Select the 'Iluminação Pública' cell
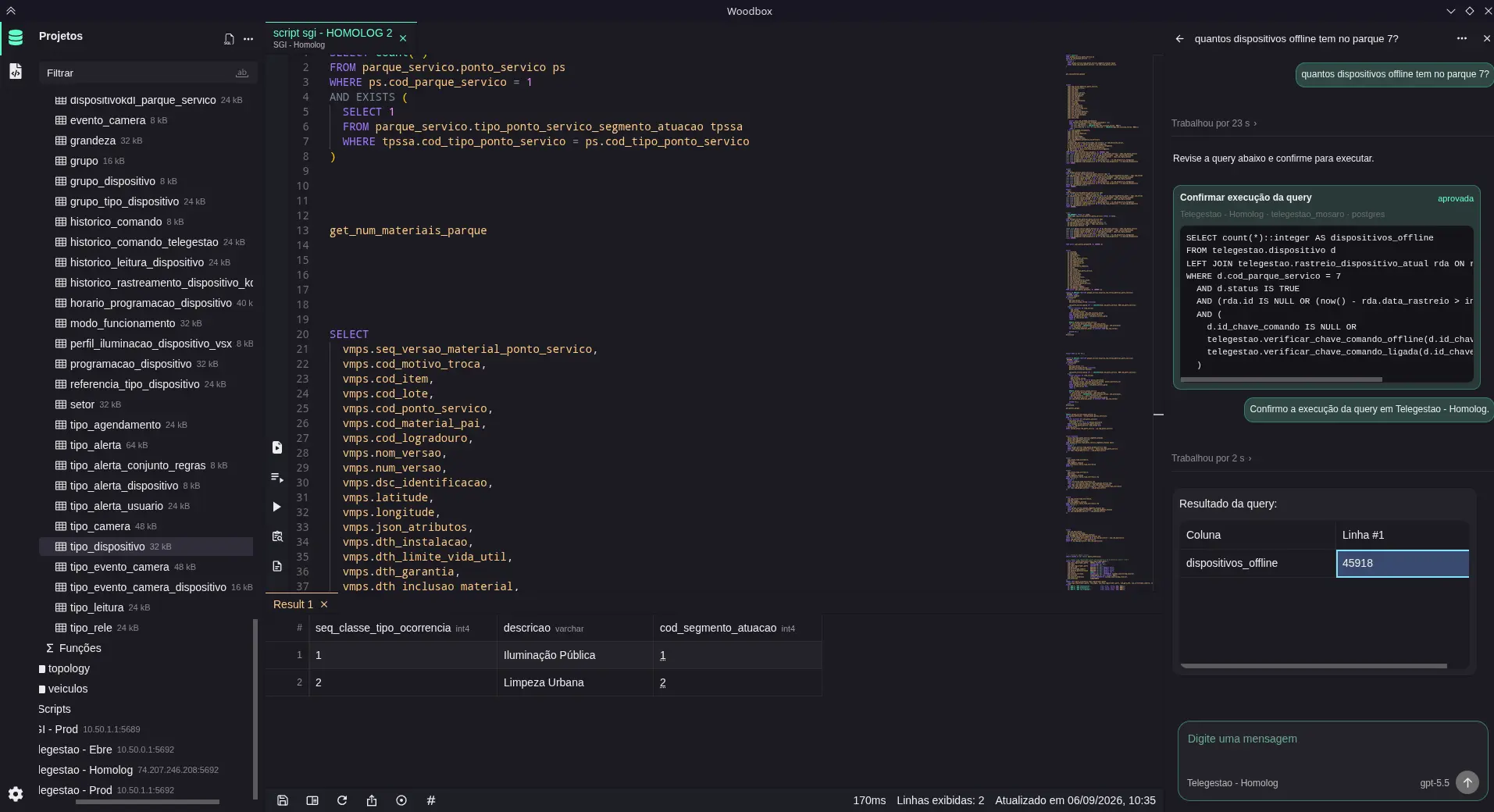 point(575,655)
